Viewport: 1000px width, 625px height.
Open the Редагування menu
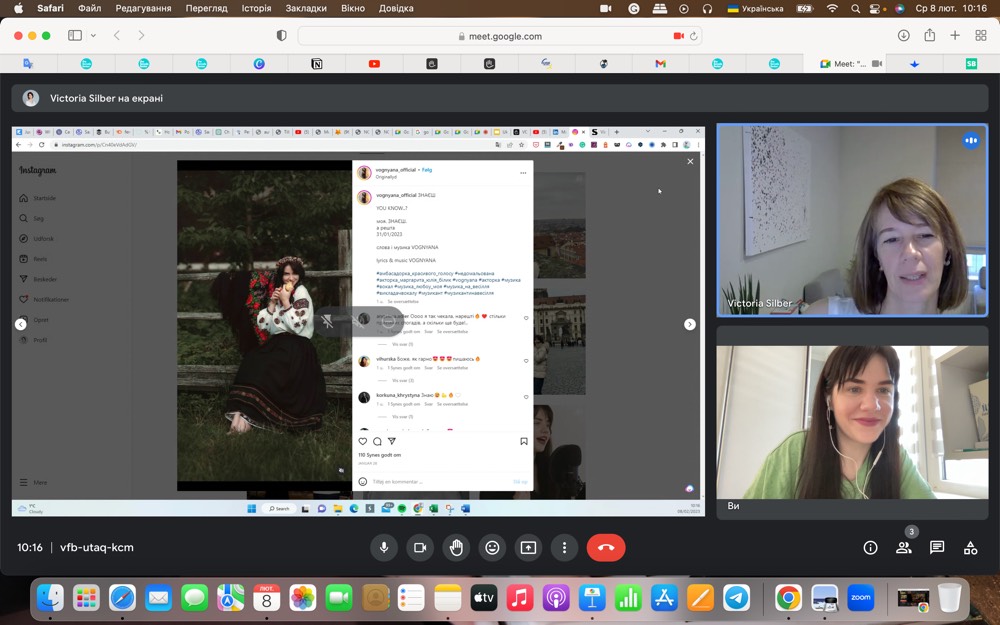coord(143,8)
